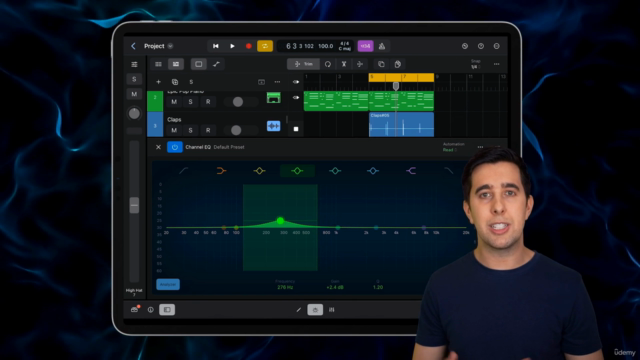Select the Split tool
Screen dimensions: 640x360
point(344,64)
